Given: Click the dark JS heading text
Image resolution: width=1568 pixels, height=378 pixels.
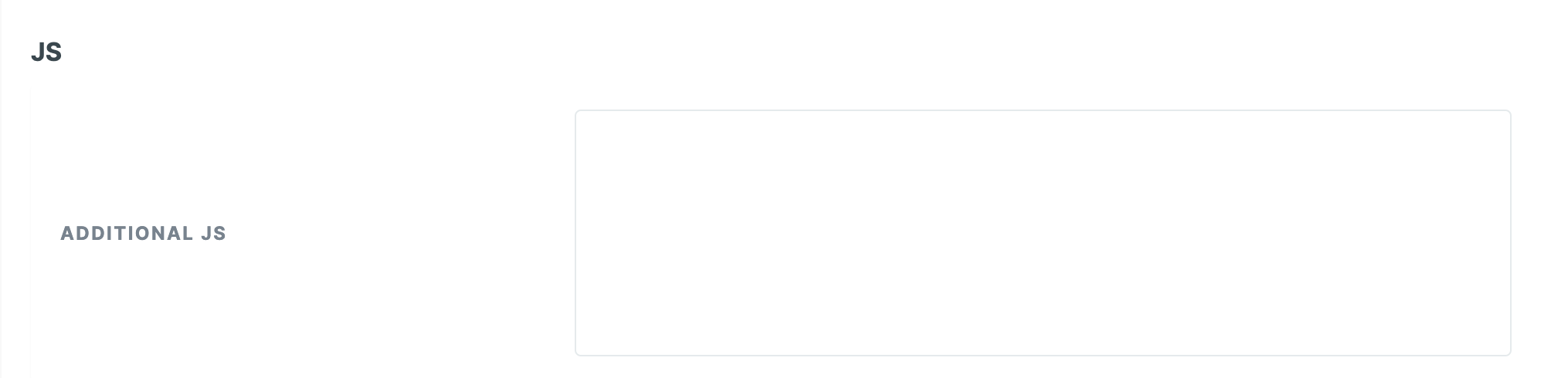Looking at the screenshot, I should 46,52.
